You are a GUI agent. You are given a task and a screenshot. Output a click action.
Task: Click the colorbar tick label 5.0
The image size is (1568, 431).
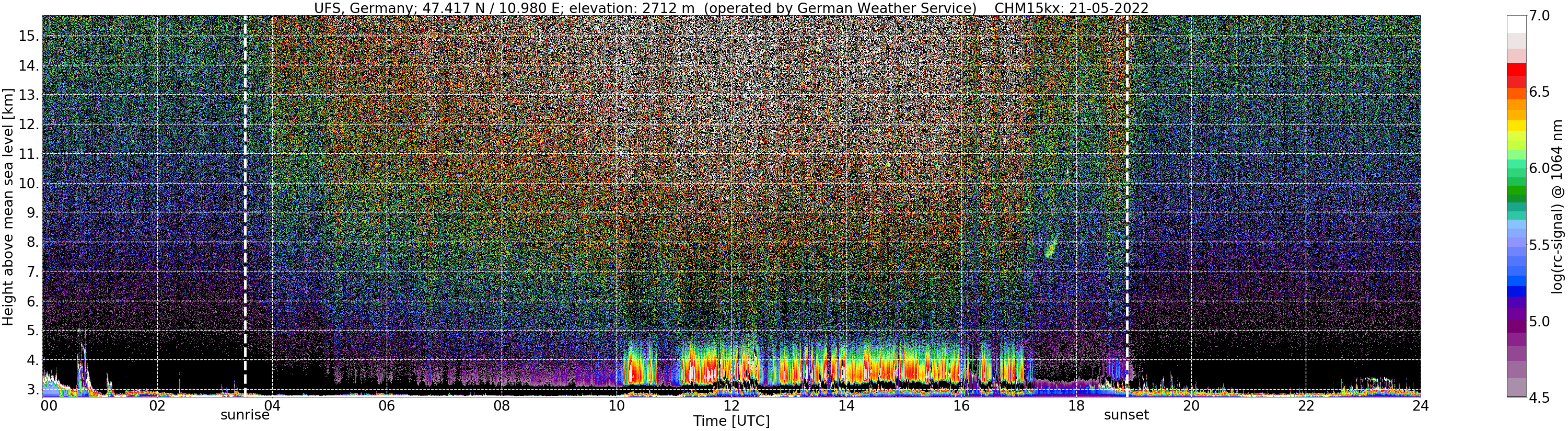(x=1539, y=321)
